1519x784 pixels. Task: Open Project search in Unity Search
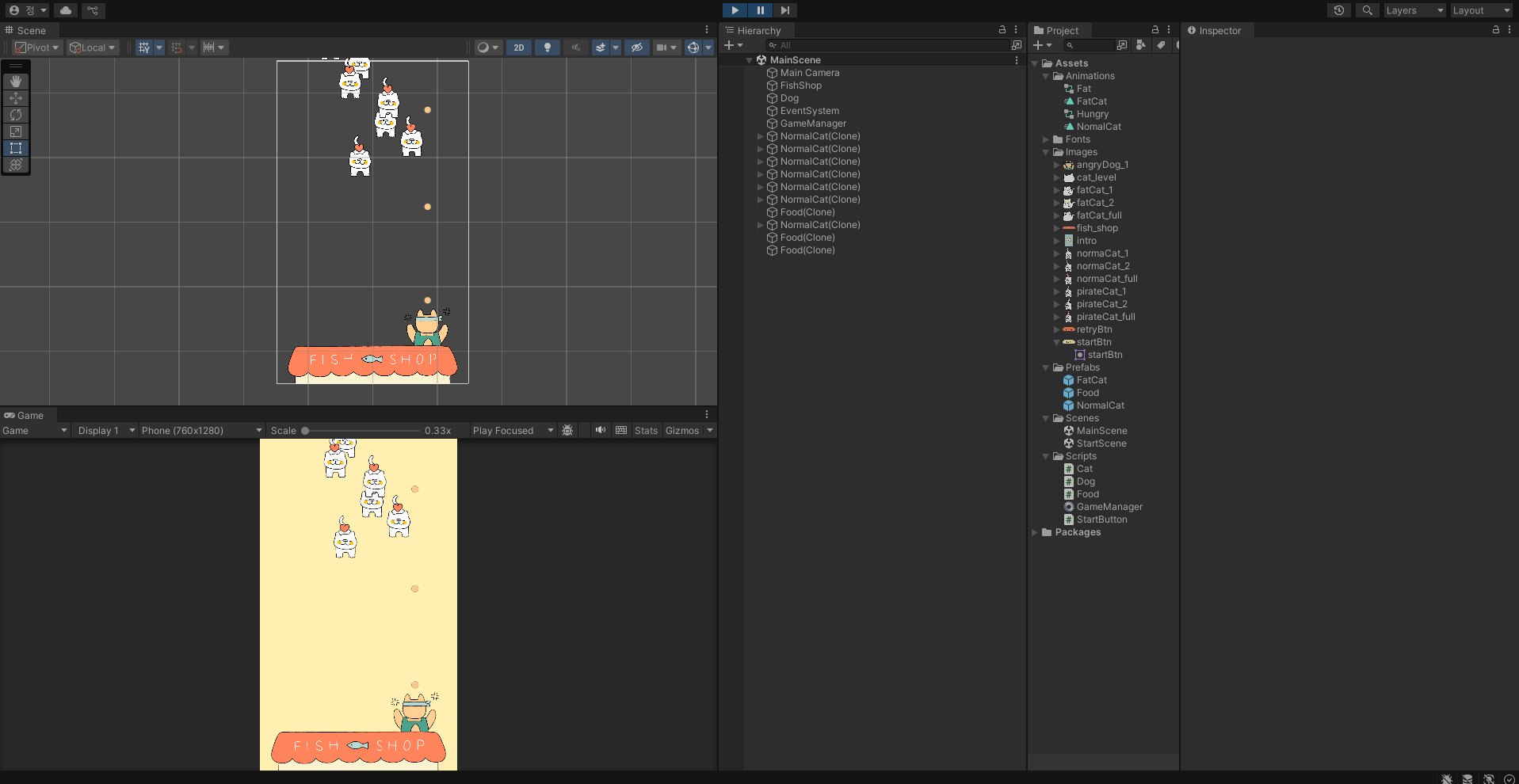[x=1122, y=45]
